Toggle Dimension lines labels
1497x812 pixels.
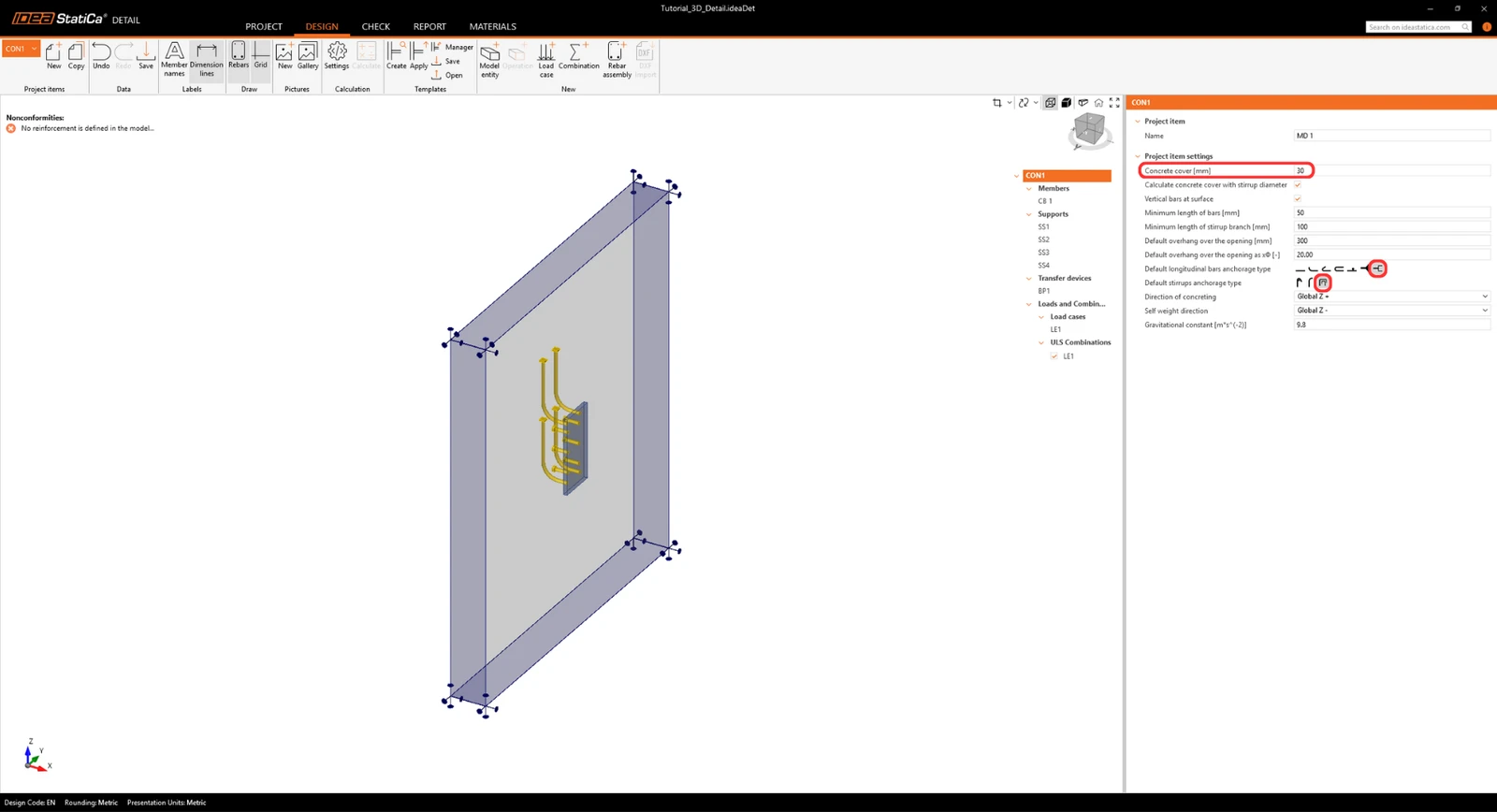point(207,60)
